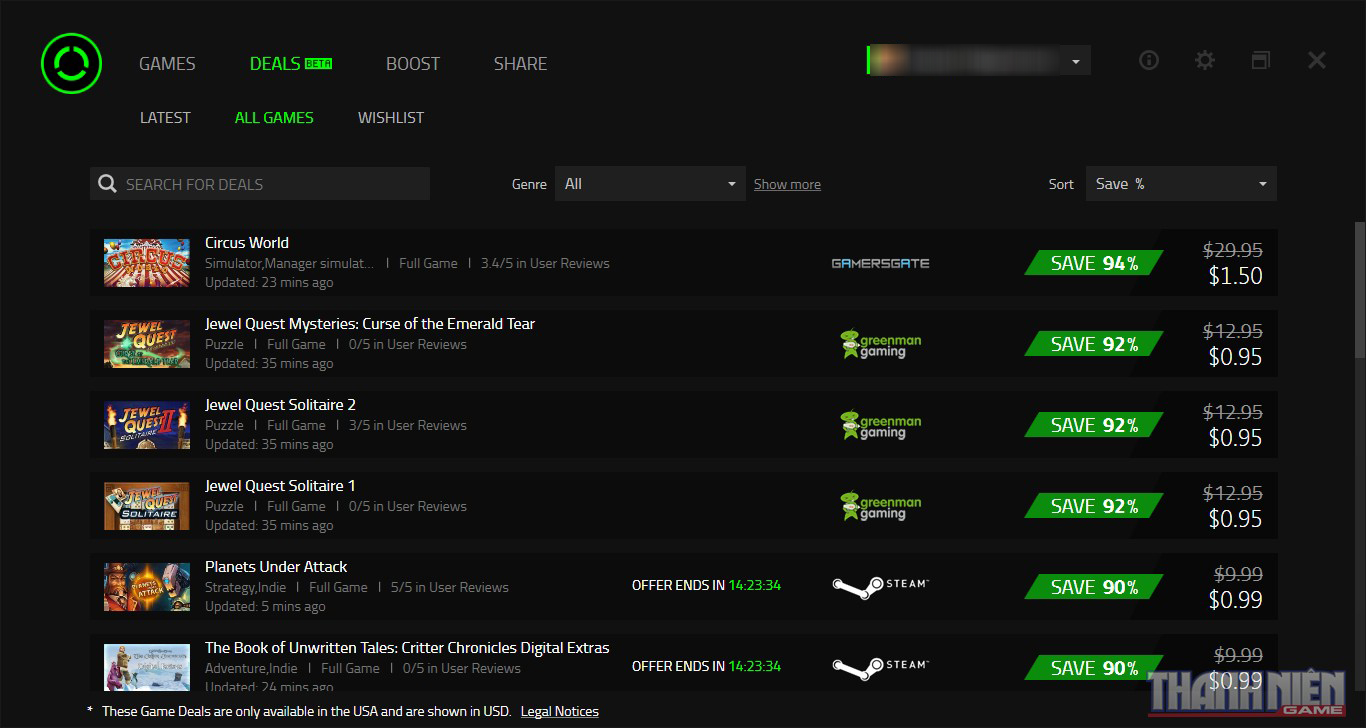Click 3/5 in User Reviews for Solitaire 2
Image resolution: width=1366 pixels, height=728 pixels.
coord(408,425)
